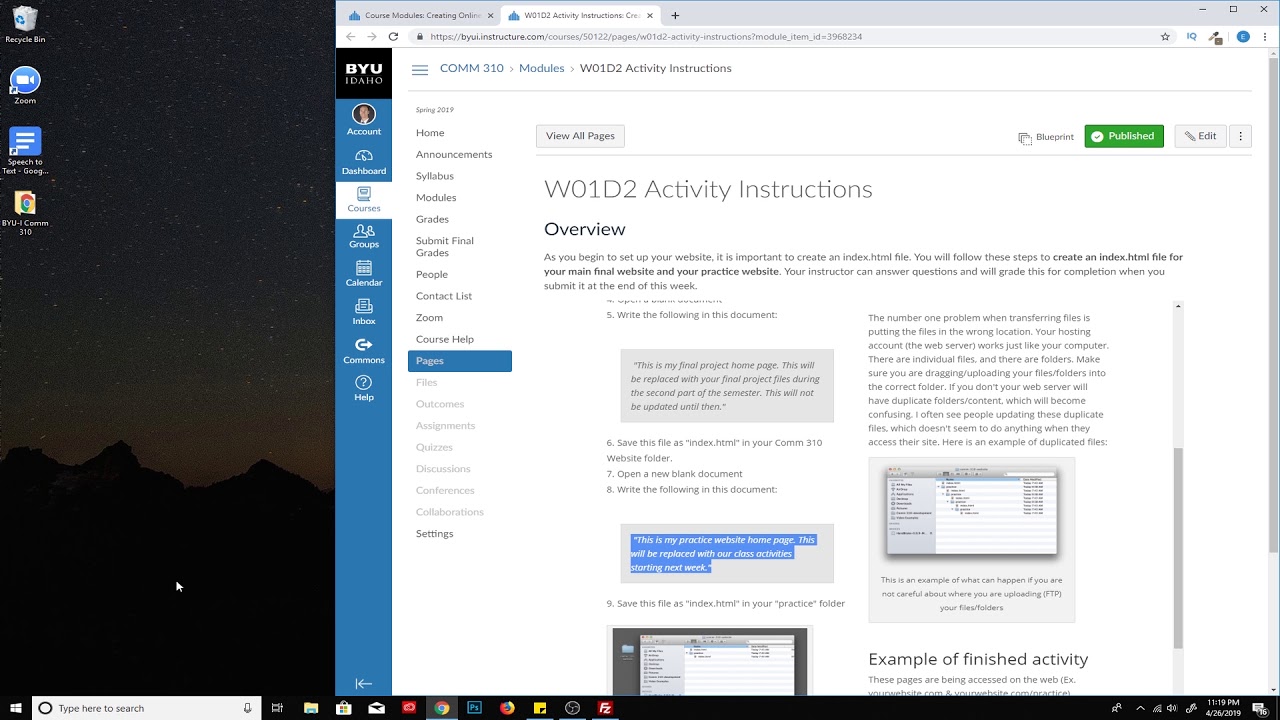Bookmark this page with star icon
Image resolution: width=1280 pixels, height=720 pixels.
1165,37
